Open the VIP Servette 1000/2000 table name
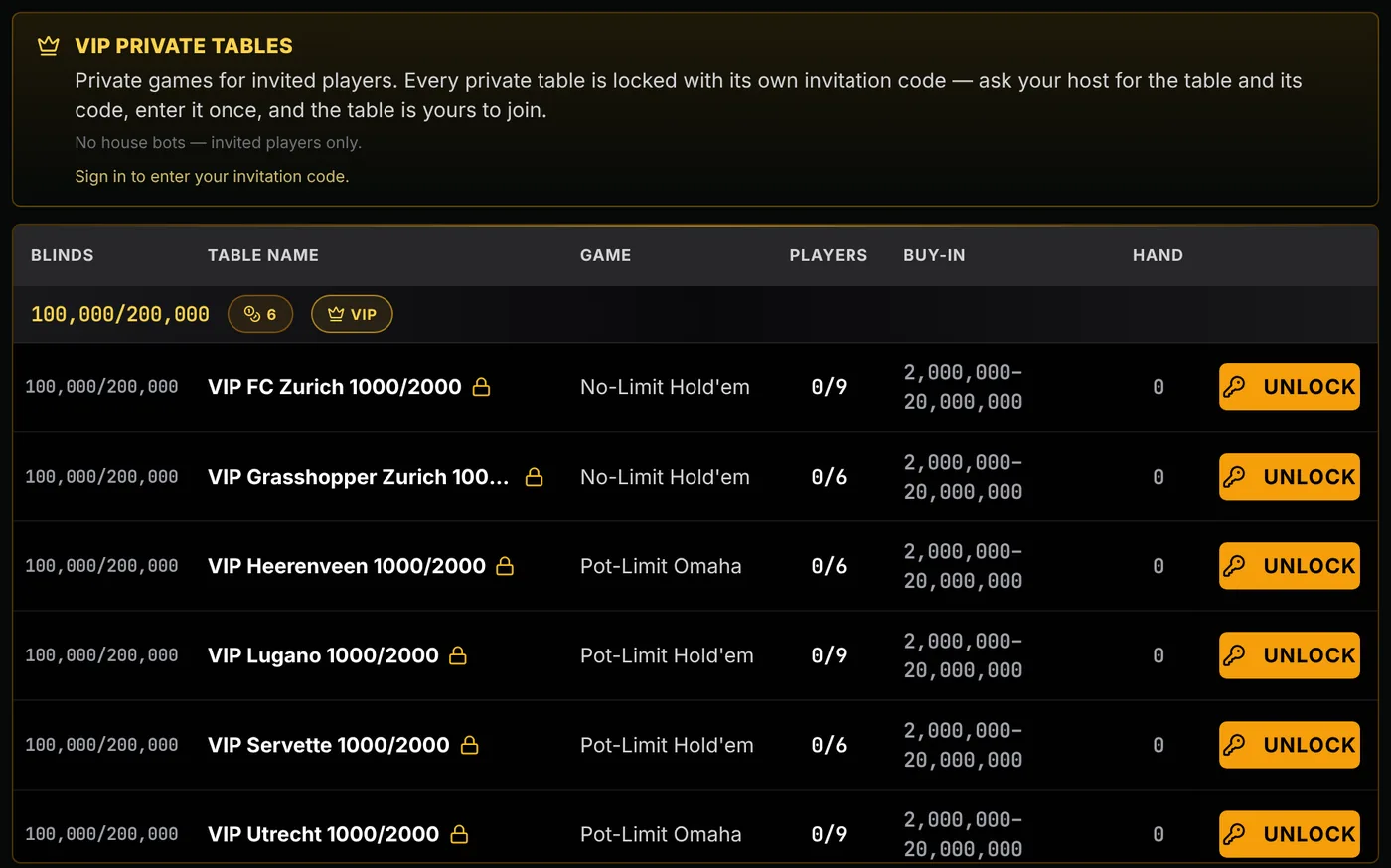The image size is (1391, 868). [329, 745]
